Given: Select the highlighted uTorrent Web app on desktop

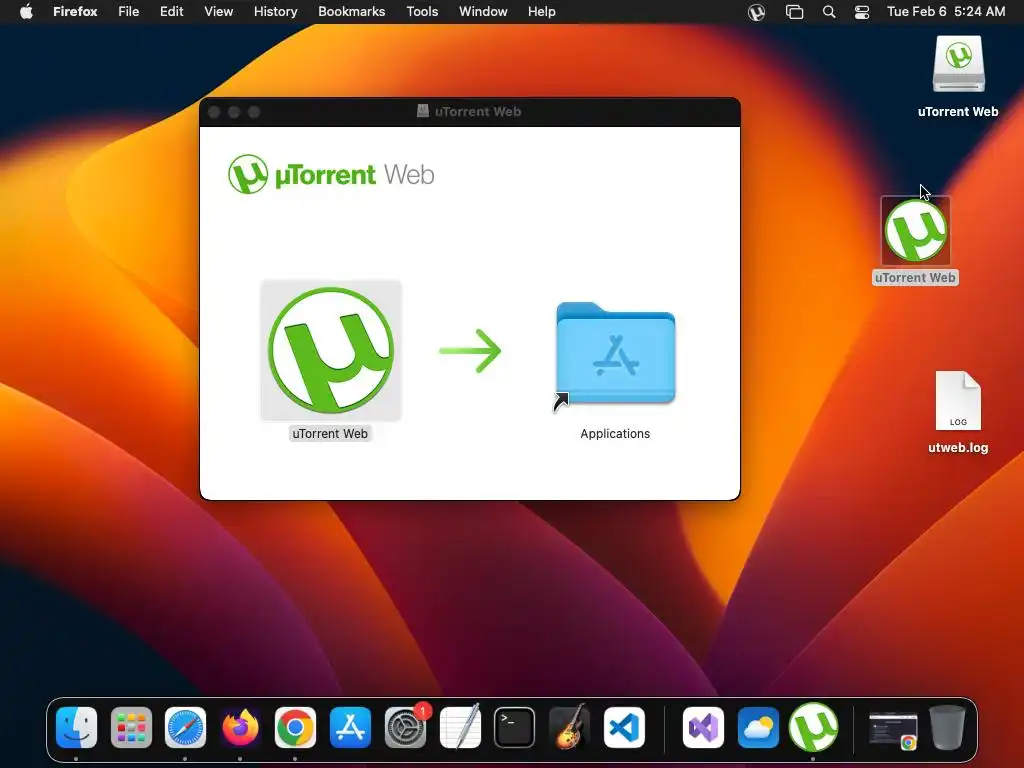Looking at the screenshot, I should pyautogui.click(x=916, y=231).
